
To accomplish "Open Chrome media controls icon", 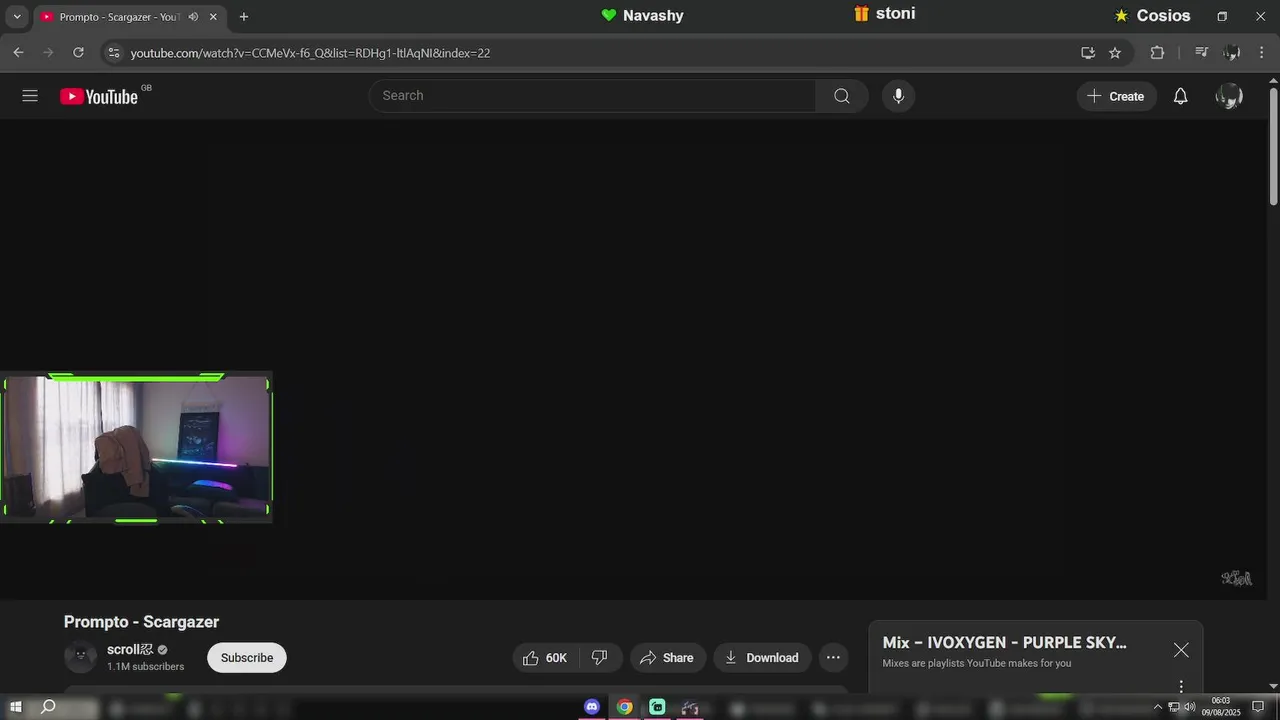I will tap(1202, 53).
